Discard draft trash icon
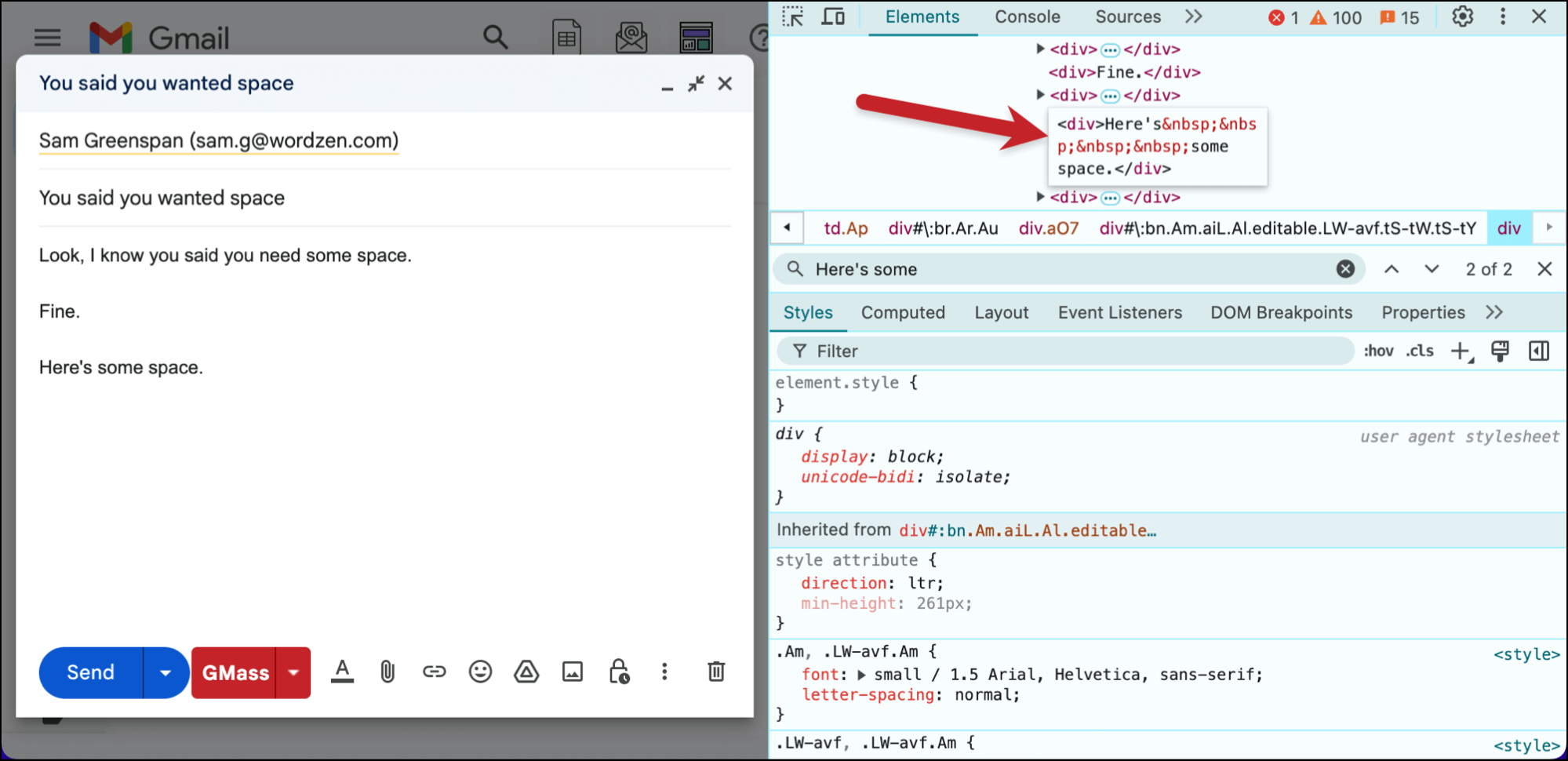The image size is (1568, 761). (715, 672)
